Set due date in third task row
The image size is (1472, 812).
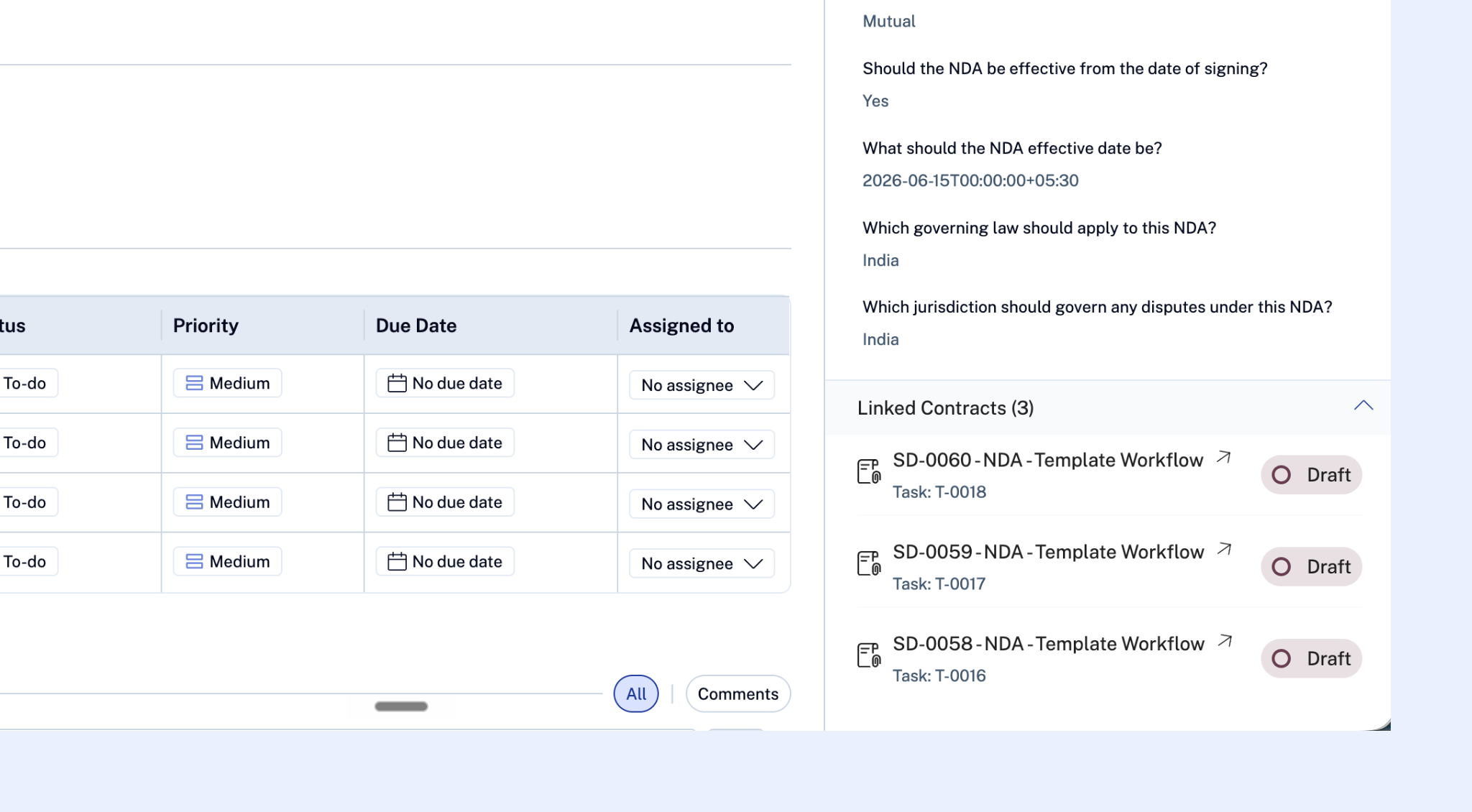[445, 502]
